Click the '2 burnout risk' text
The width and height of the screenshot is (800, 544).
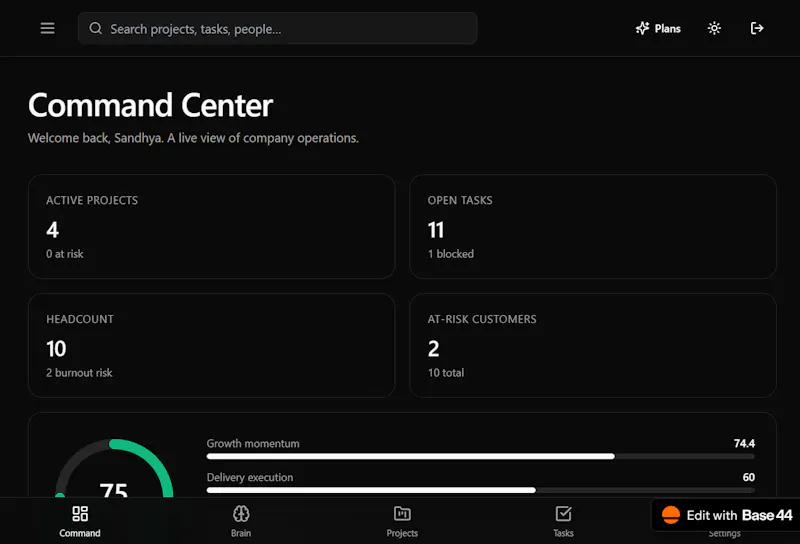(x=79, y=373)
